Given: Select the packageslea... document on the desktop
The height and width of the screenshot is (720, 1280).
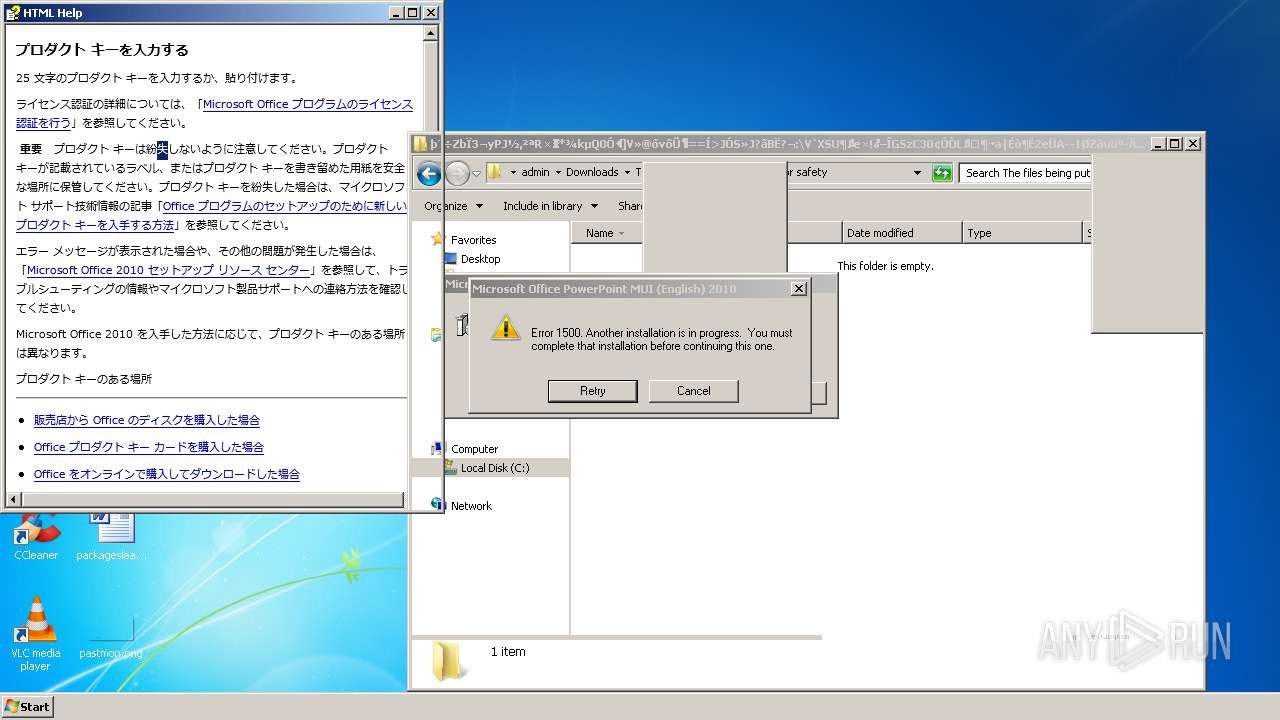Looking at the screenshot, I should (111, 536).
